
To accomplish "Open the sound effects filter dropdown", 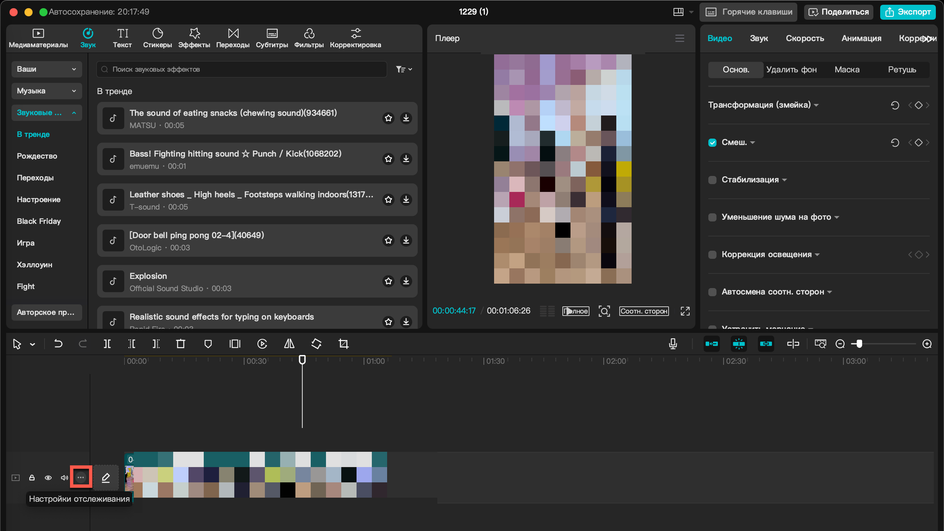I will pyautogui.click(x=404, y=69).
